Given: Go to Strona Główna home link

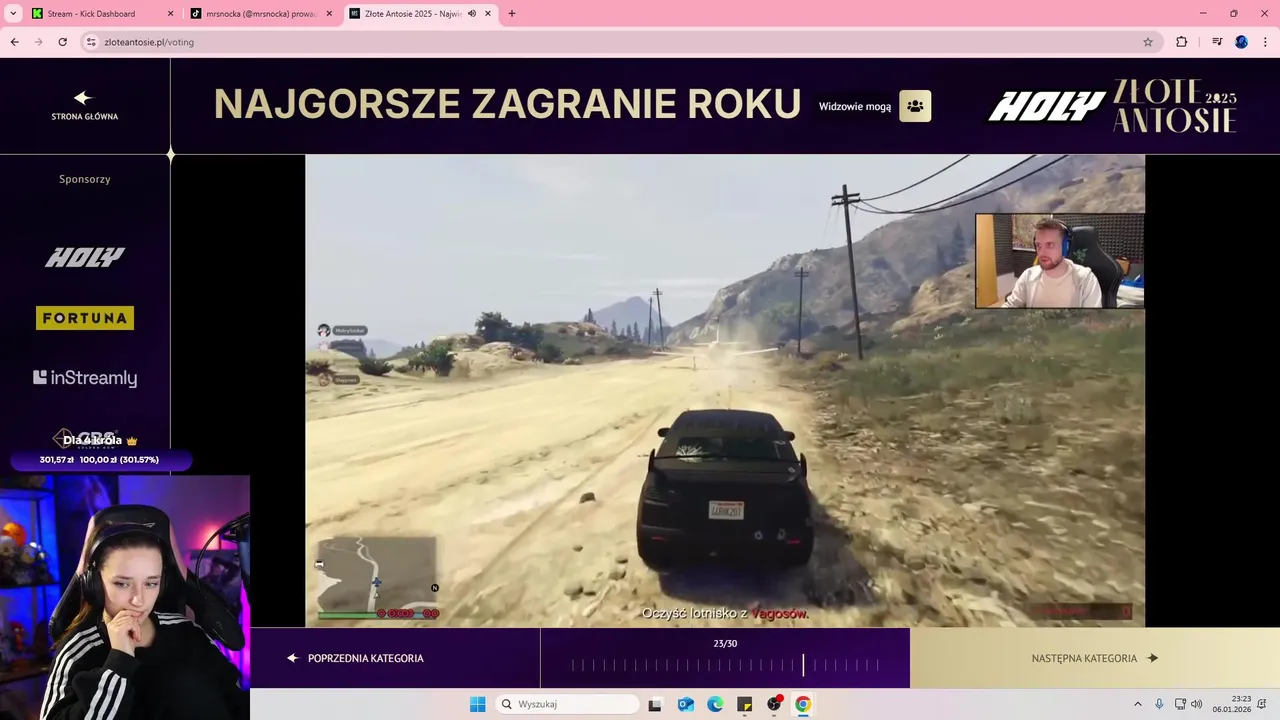Looking at the screenshot, I should click(x=85, y=106).
